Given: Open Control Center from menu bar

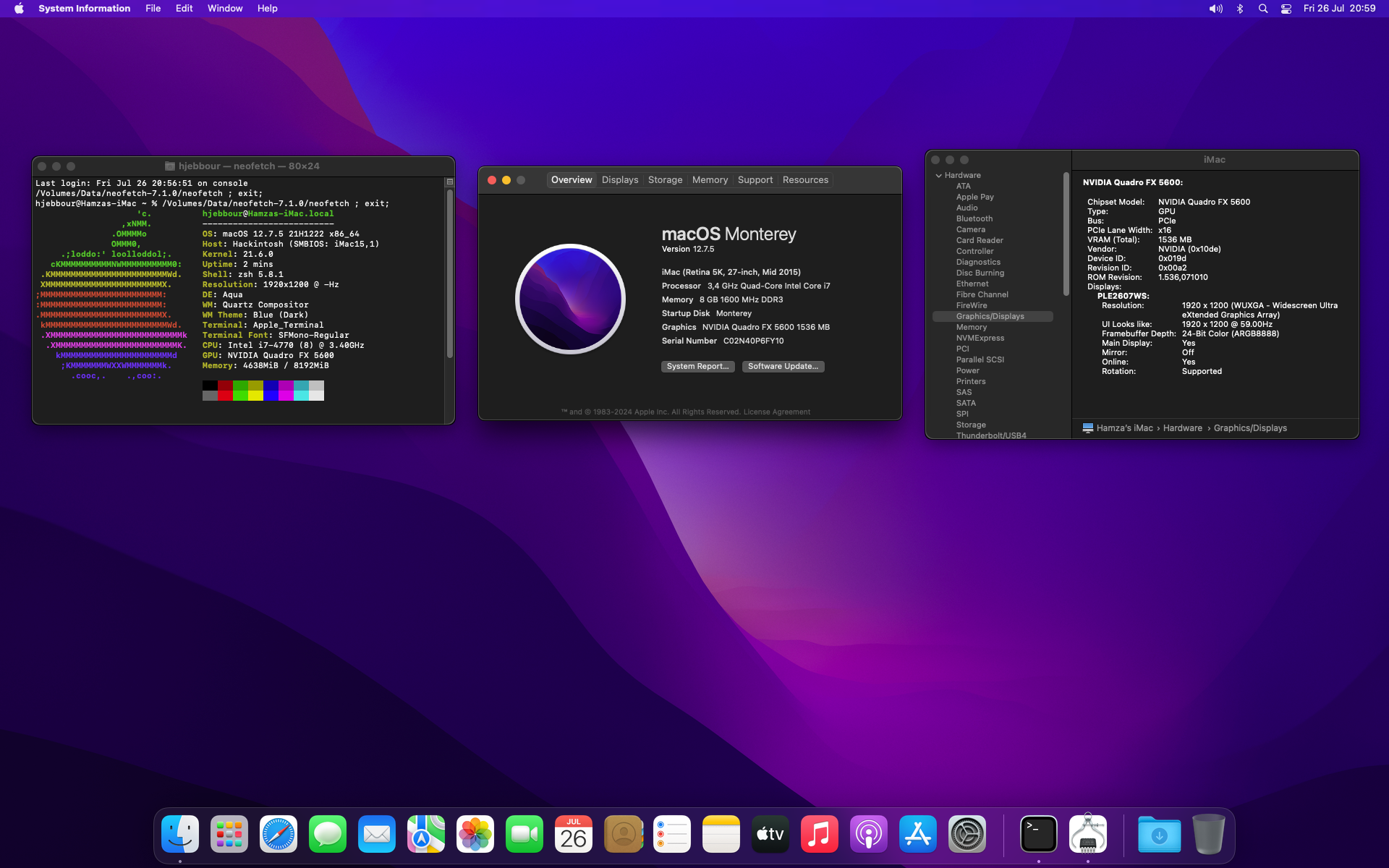Looking at the screenshot, I should [x=1286, y=9].
